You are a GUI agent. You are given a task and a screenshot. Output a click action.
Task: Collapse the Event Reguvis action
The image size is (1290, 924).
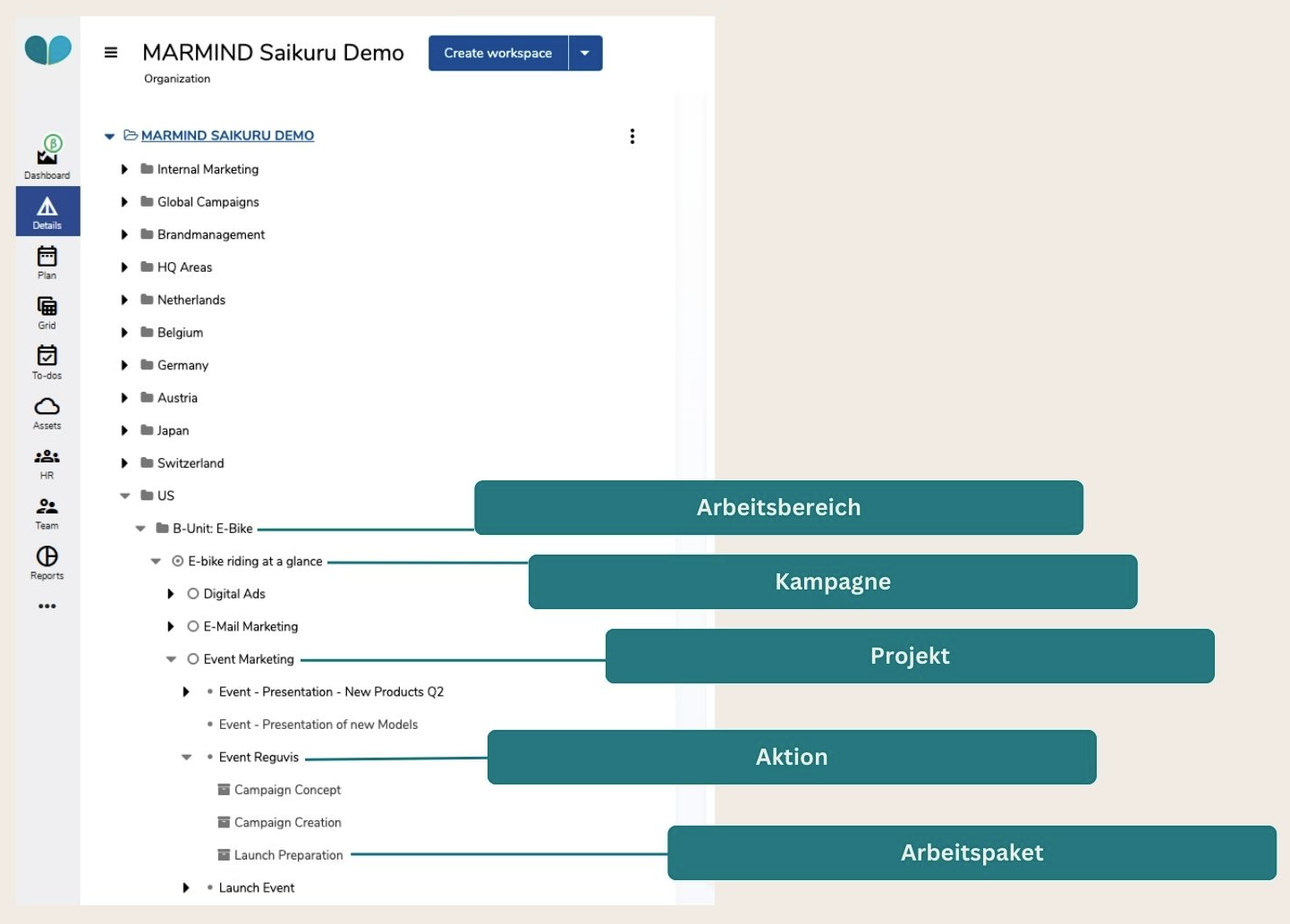(186, 758)
